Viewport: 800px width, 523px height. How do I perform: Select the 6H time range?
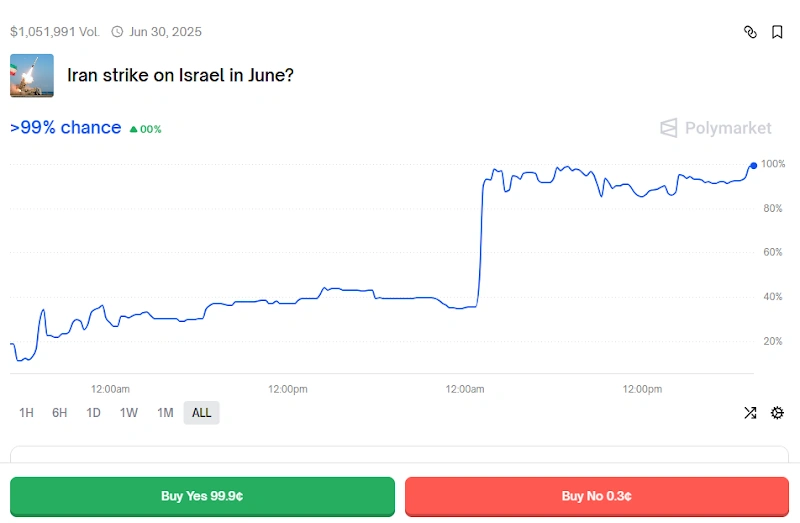pyautogui.click(x=60, y=413)
